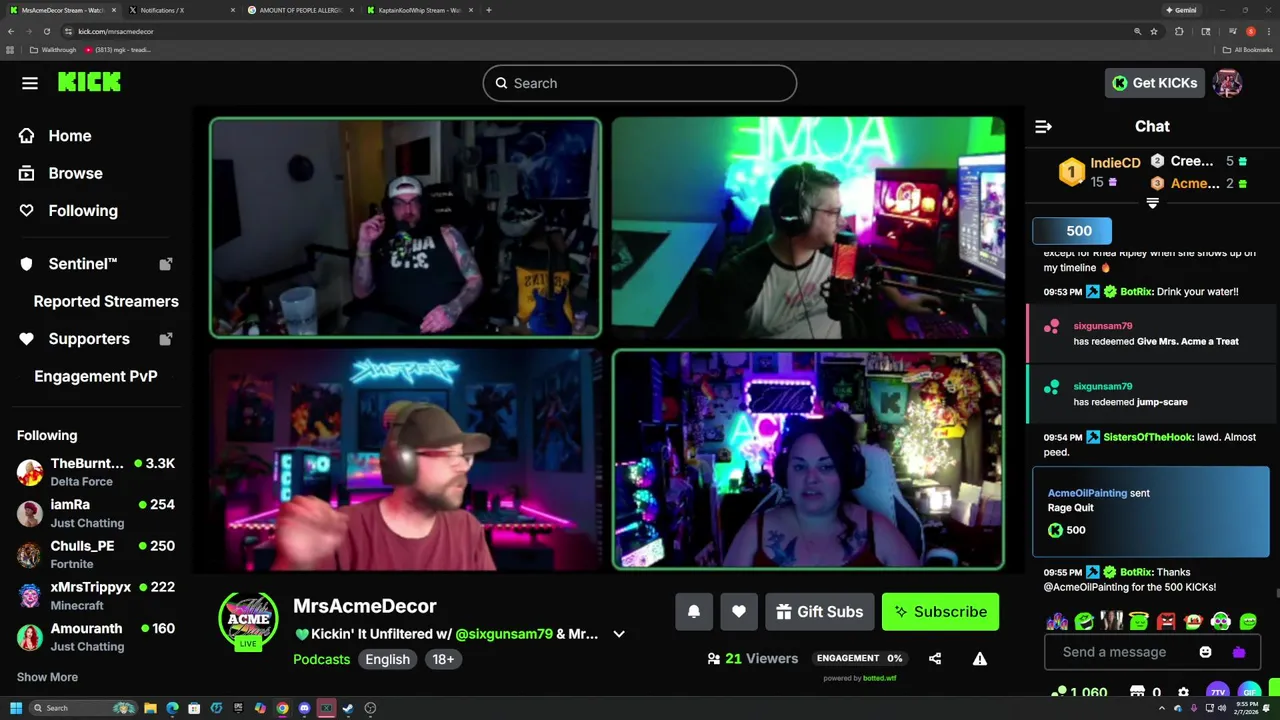Click the BotRix username in Drink your water message
The height and width of the screenshot is (720, 1280).
tap(1136, 292)
